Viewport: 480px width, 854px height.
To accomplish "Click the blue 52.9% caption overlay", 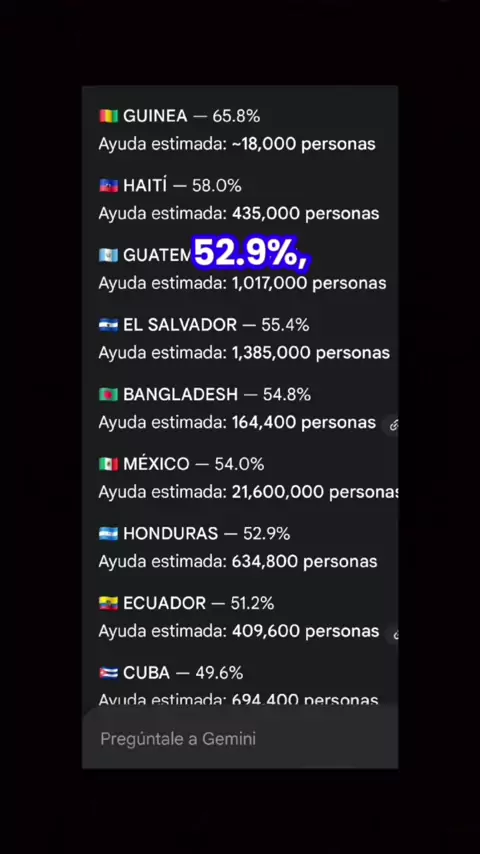I will pyautogui.click(x=251, y=253).
